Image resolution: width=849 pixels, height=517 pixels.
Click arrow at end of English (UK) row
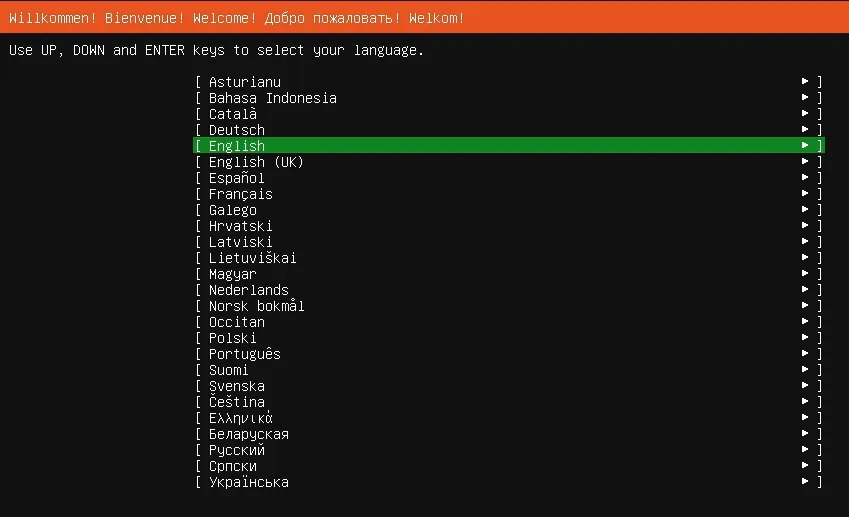(x=805, y=161)
